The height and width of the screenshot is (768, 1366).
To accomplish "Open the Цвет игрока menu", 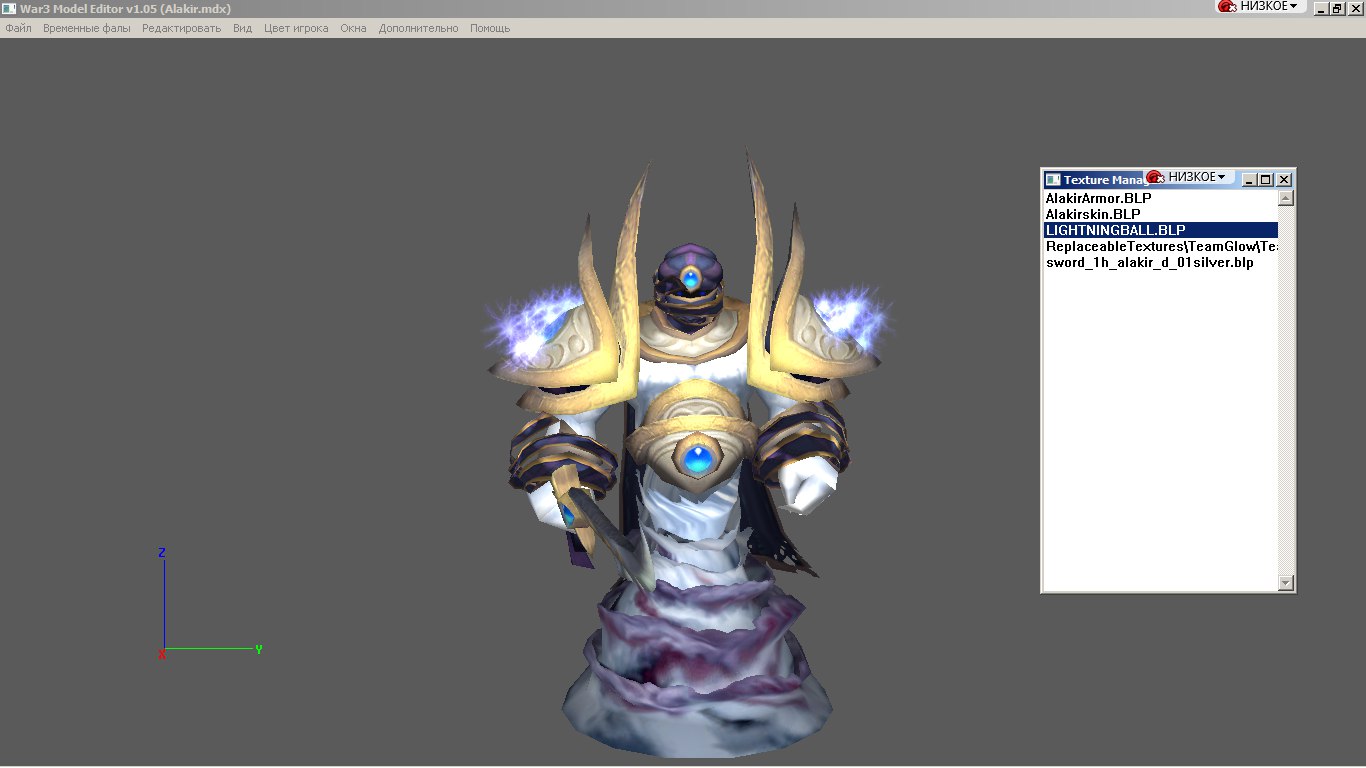I will coord(296,28).
